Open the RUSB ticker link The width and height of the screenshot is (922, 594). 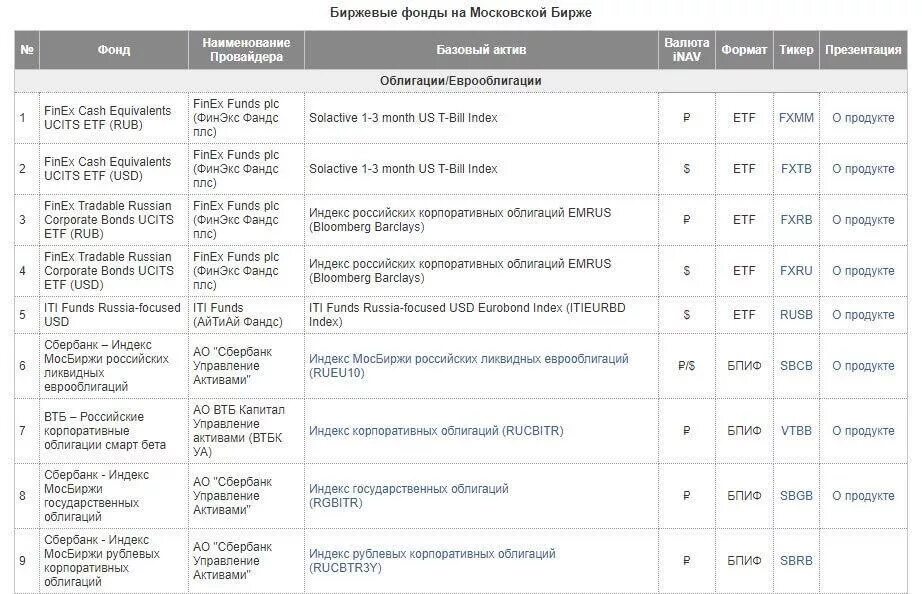[x=796, y=315]
